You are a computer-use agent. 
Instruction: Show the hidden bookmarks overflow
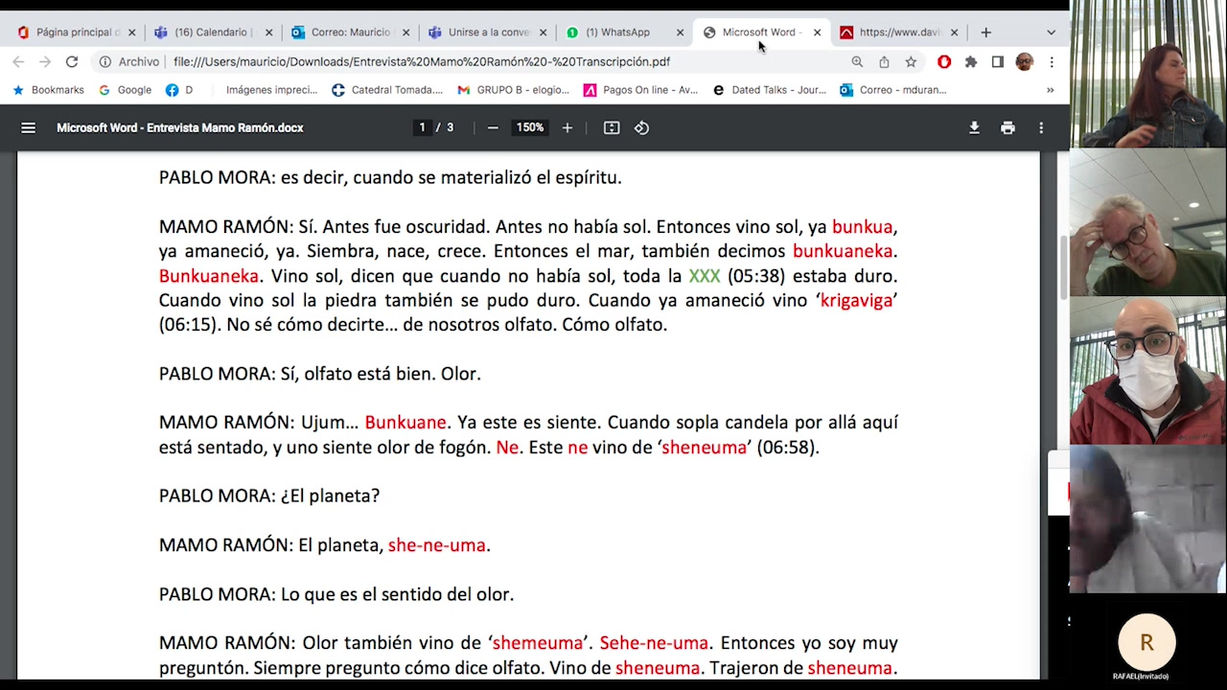click(1050, 90)
